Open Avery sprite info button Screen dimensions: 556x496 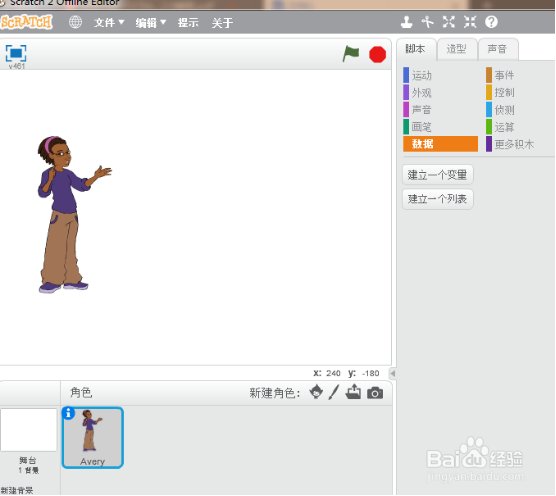68,413
